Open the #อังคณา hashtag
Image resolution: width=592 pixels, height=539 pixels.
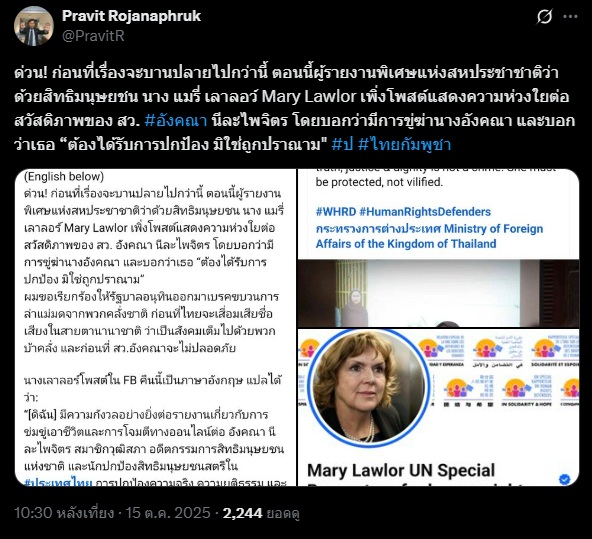pyautogui.click(x=176, y=121)
